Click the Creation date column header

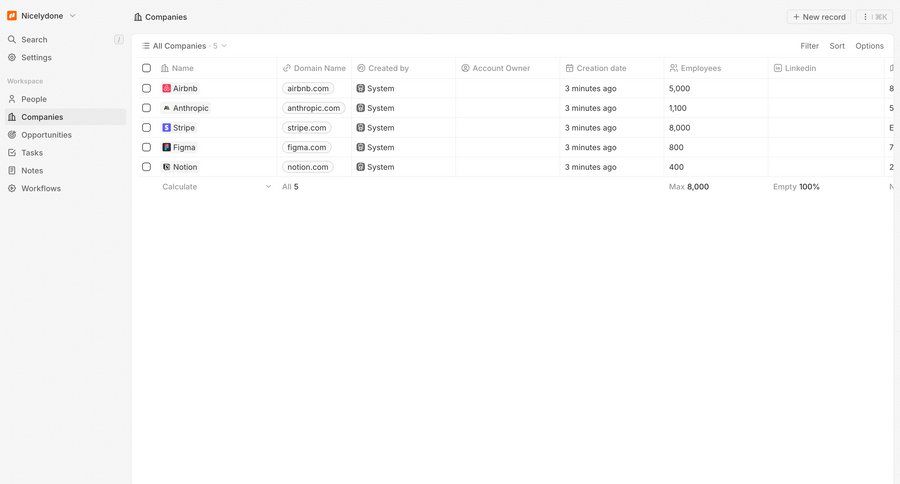coord(612,68)
